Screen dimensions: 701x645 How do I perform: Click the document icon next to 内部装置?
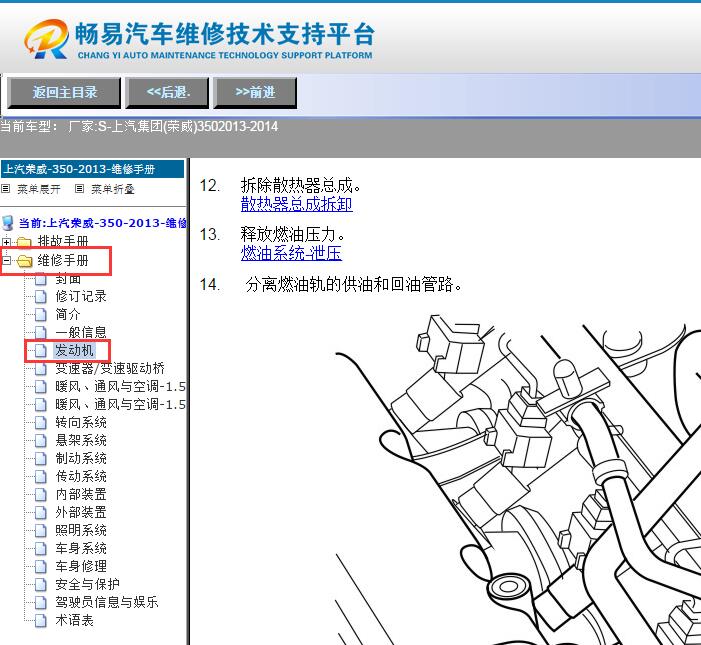click(x=41, y=495)
